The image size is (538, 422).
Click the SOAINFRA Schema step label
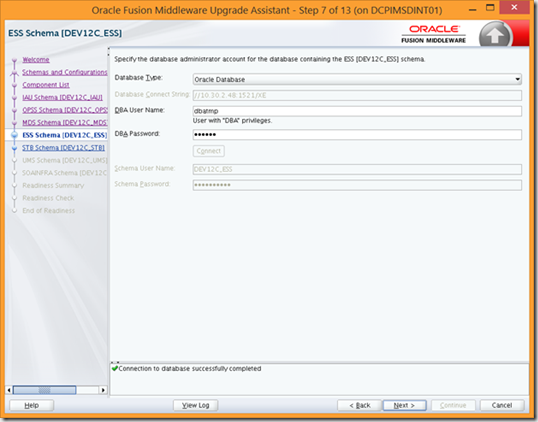click(65, 173)
